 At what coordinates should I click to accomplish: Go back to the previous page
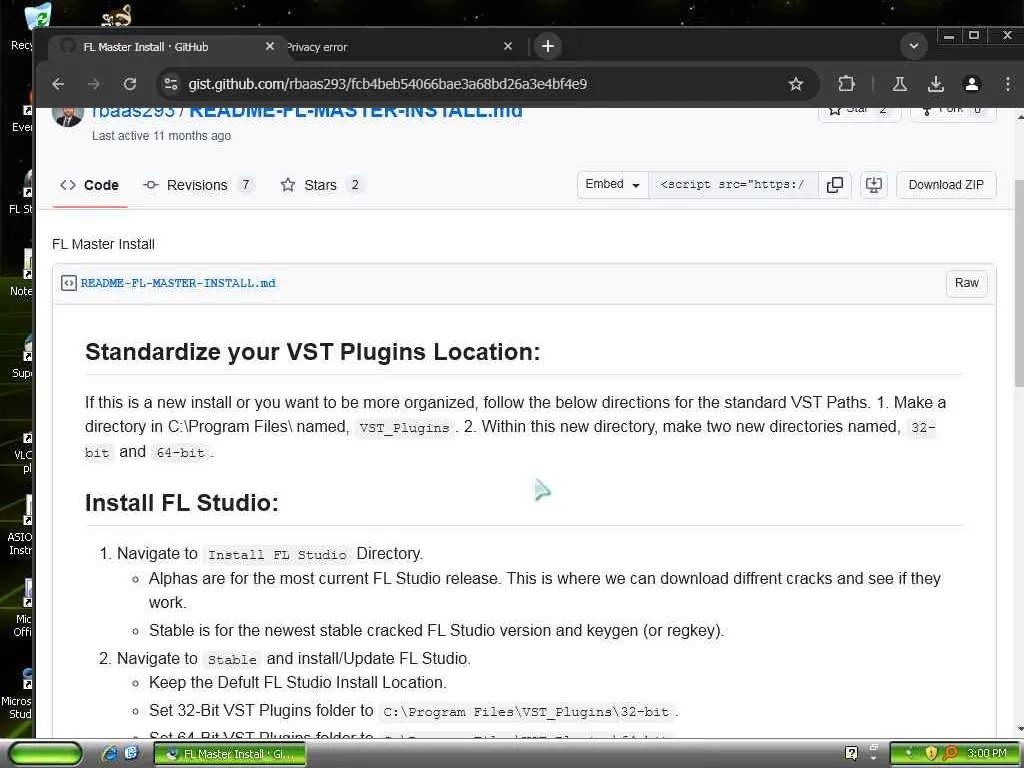click(58, 84)
